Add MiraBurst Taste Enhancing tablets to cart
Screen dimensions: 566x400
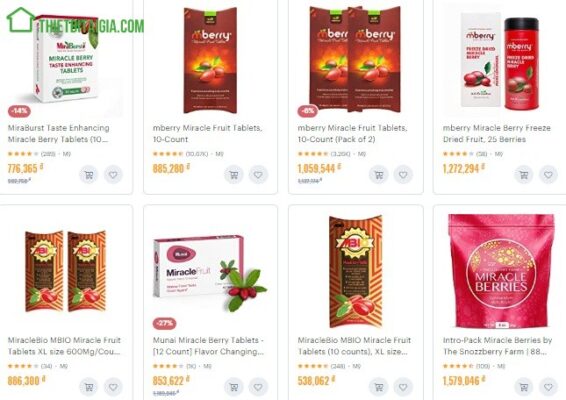[89, 175]
